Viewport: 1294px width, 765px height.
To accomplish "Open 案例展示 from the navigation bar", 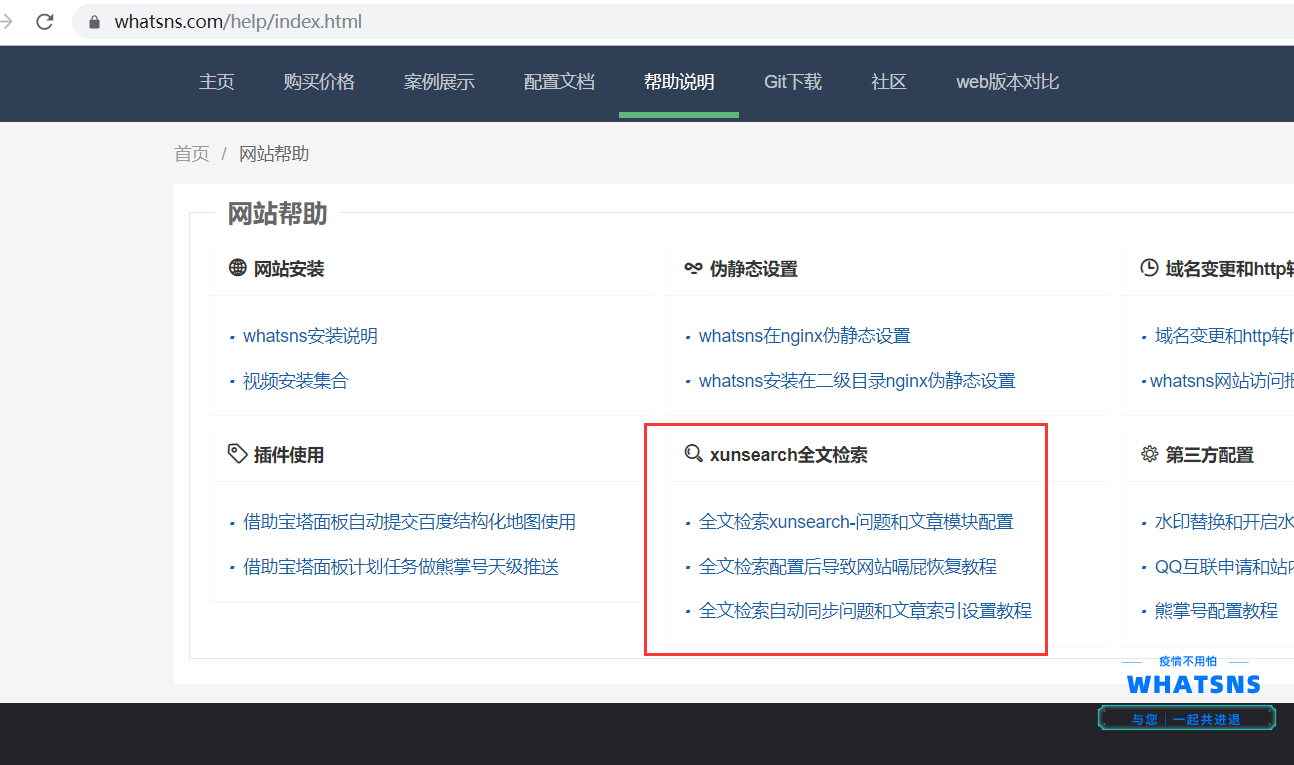I will click(x=439, y=82).
